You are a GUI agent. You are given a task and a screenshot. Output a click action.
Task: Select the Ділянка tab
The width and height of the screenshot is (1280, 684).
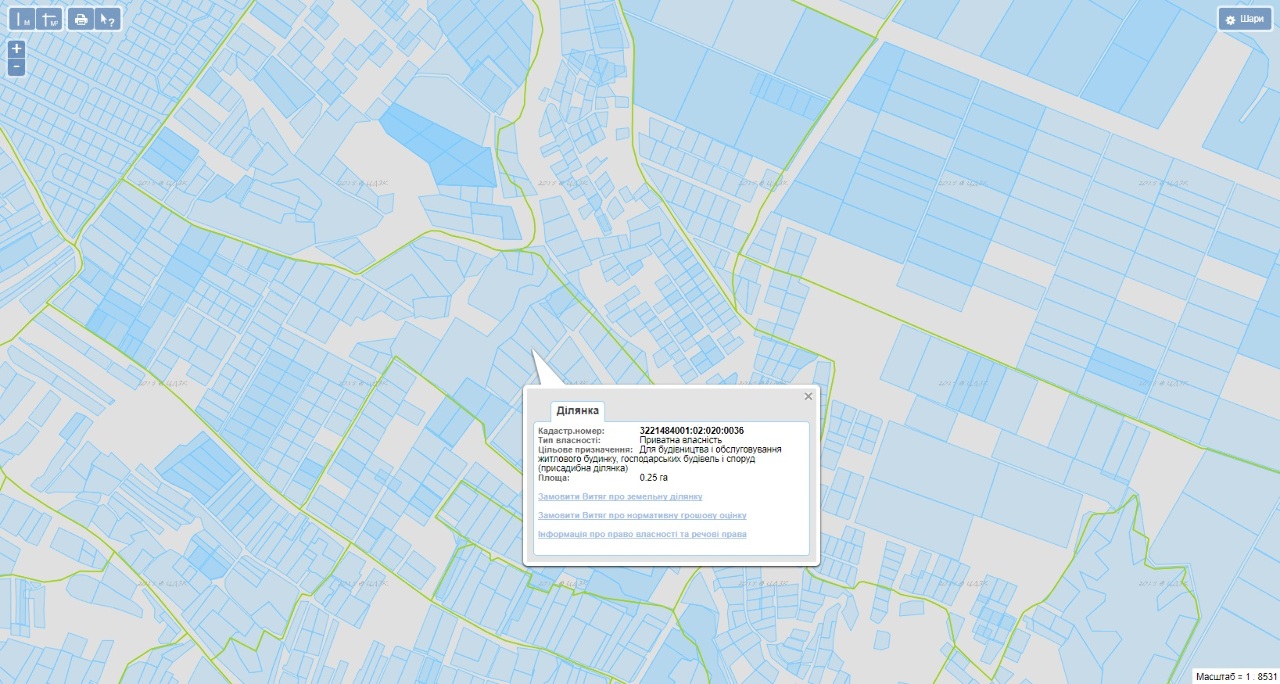pyautogui.click(x=577, y=411)
